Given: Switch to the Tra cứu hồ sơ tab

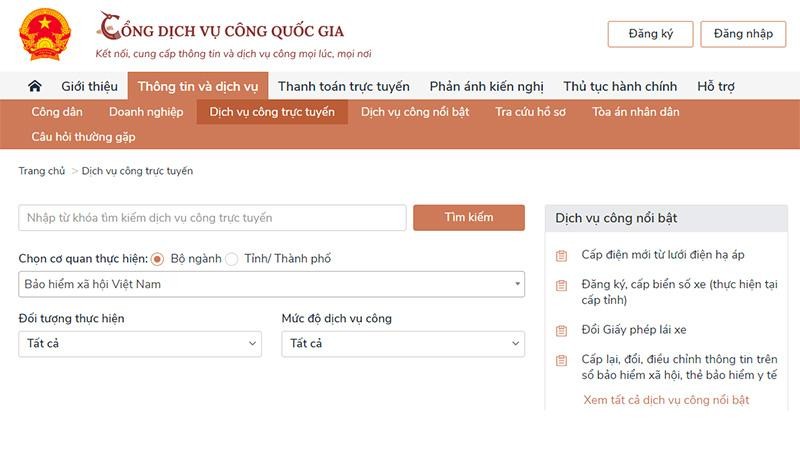Looking at the screenshot, I should tap(530, 112).
